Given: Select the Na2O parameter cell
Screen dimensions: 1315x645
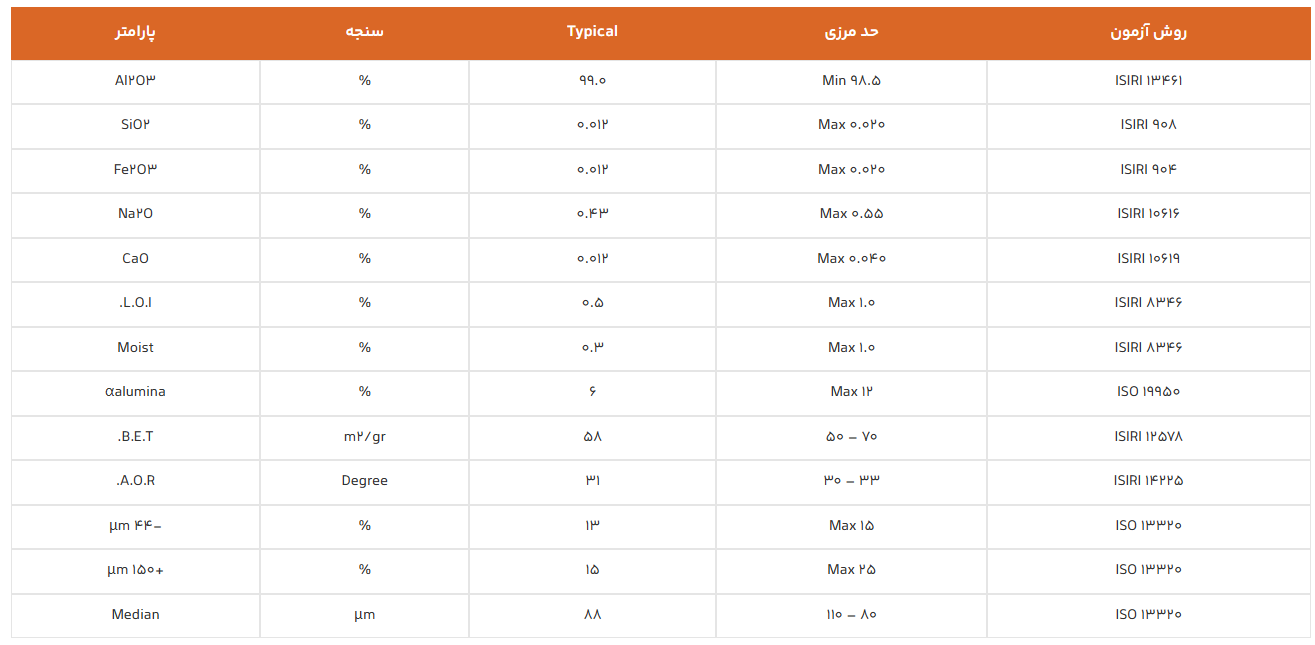Looking at the screenshot, I should (135, 214).
